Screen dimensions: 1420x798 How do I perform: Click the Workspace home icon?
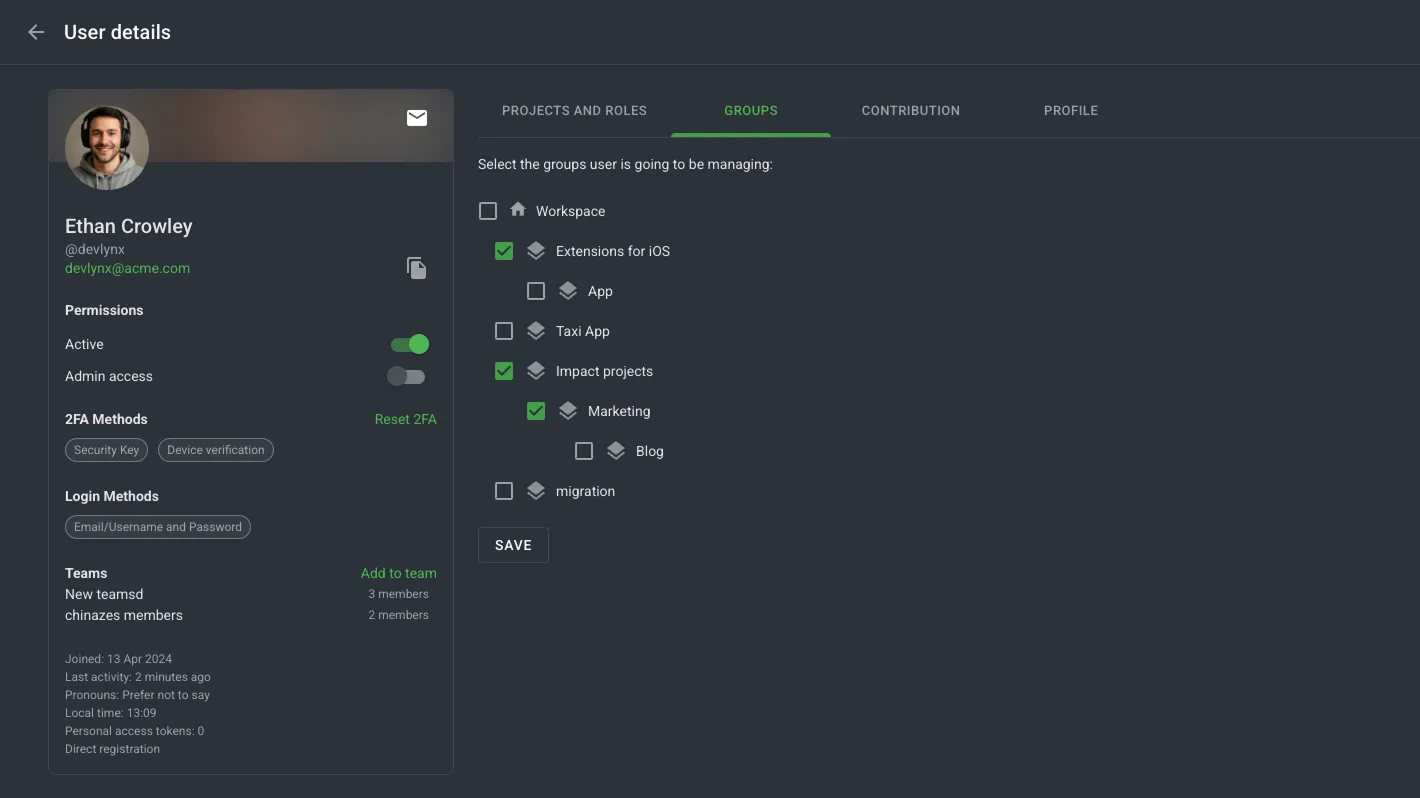coord(518,210)
